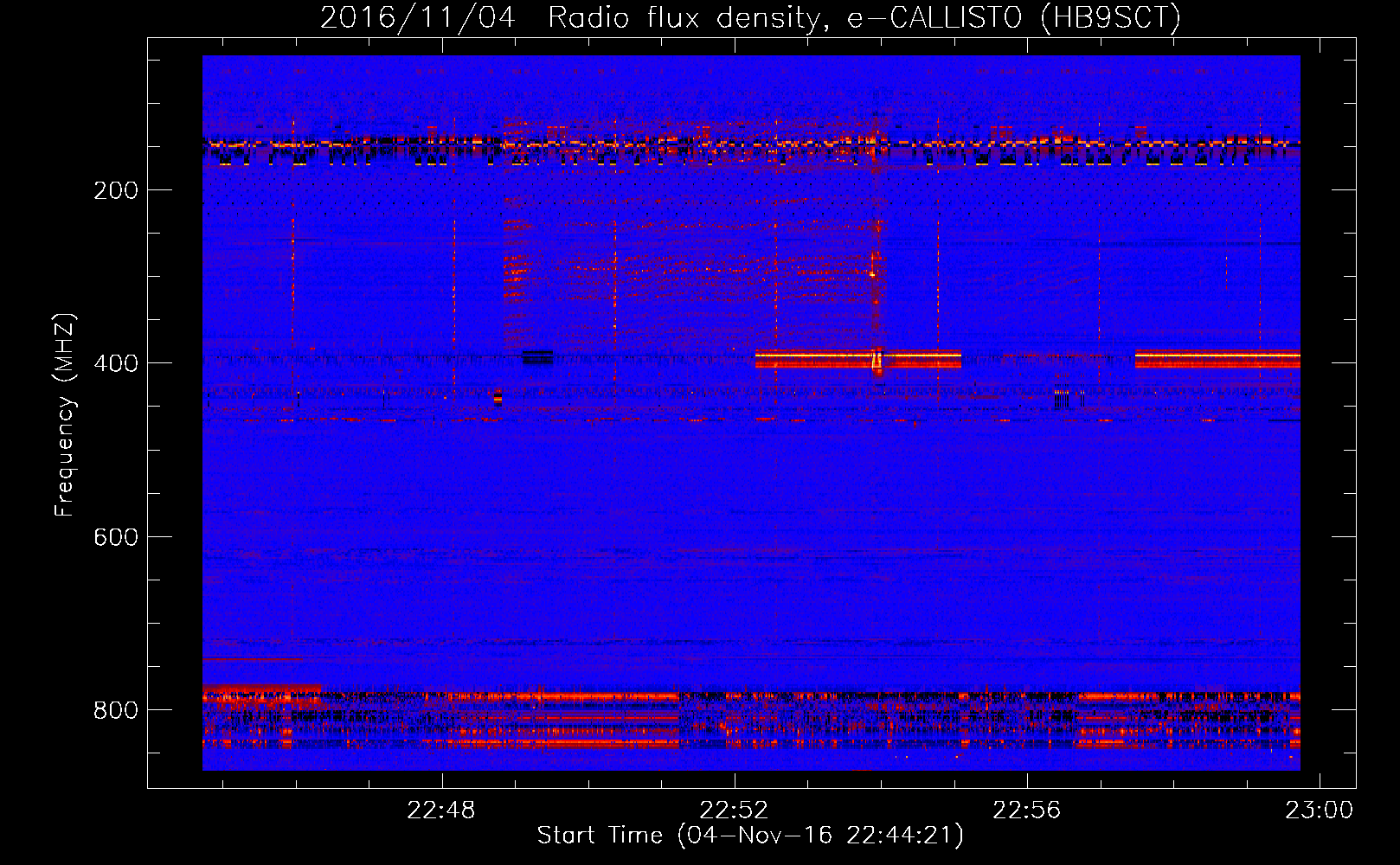Click the "Start Time (04-Nov-16 22:44:21)" label
Viewport: 1400px width, 865px height.
point(750,836)
